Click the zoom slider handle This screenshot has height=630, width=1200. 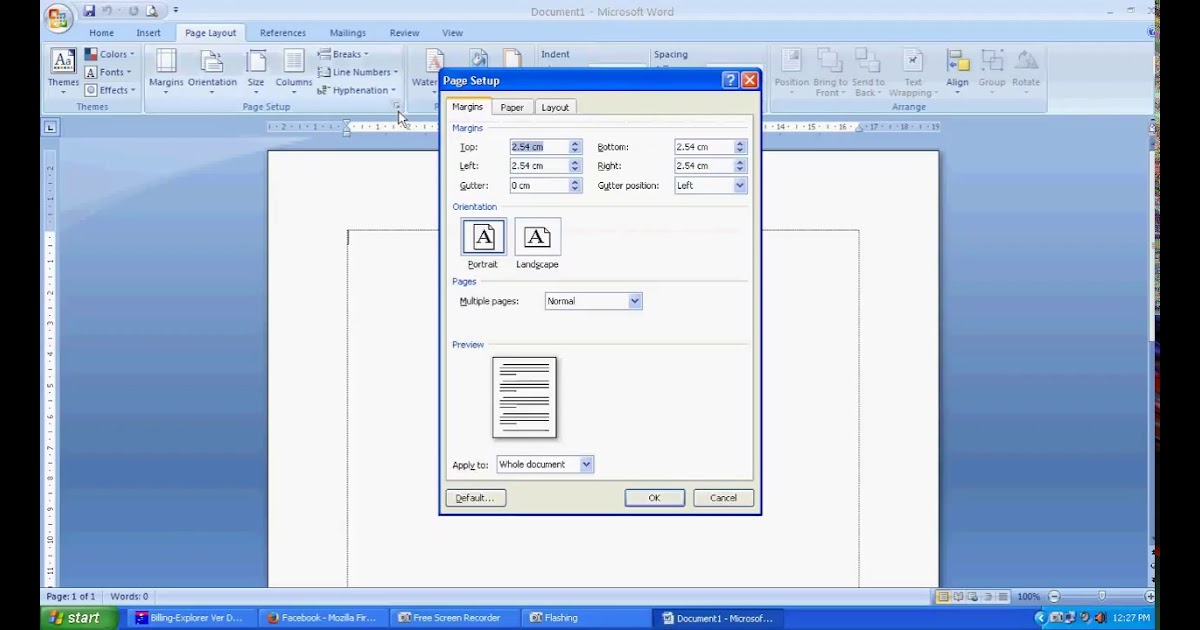click(1102, 596)
